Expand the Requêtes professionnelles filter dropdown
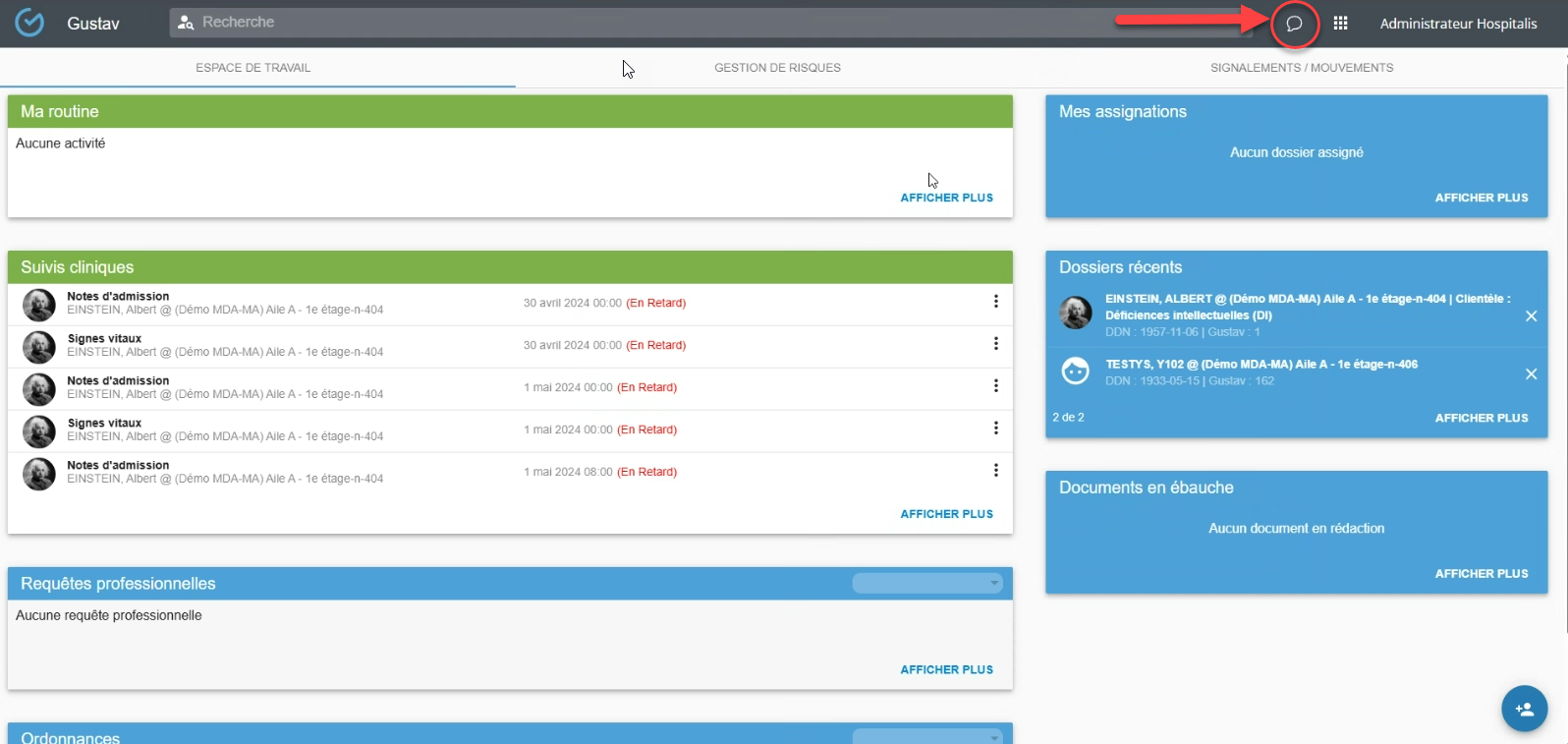The width and height of the screenshot is (1568, 744). 926,584
